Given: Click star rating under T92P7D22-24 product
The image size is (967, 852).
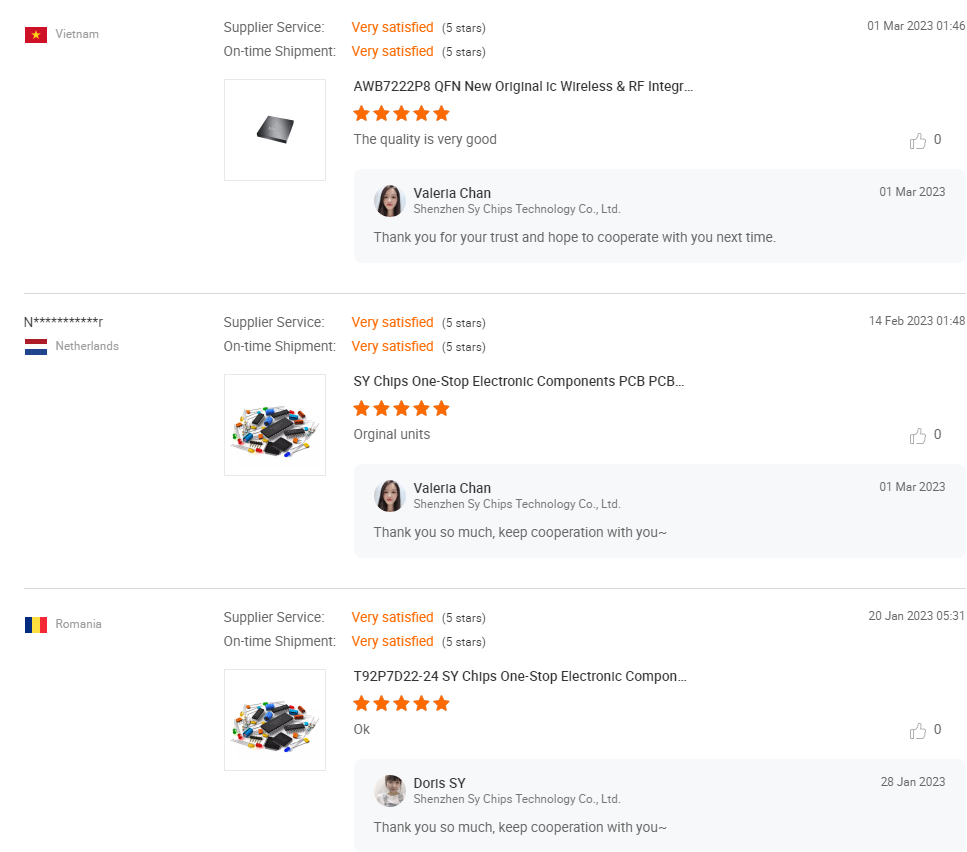Looking at the screenshot, I should point(402,704).
